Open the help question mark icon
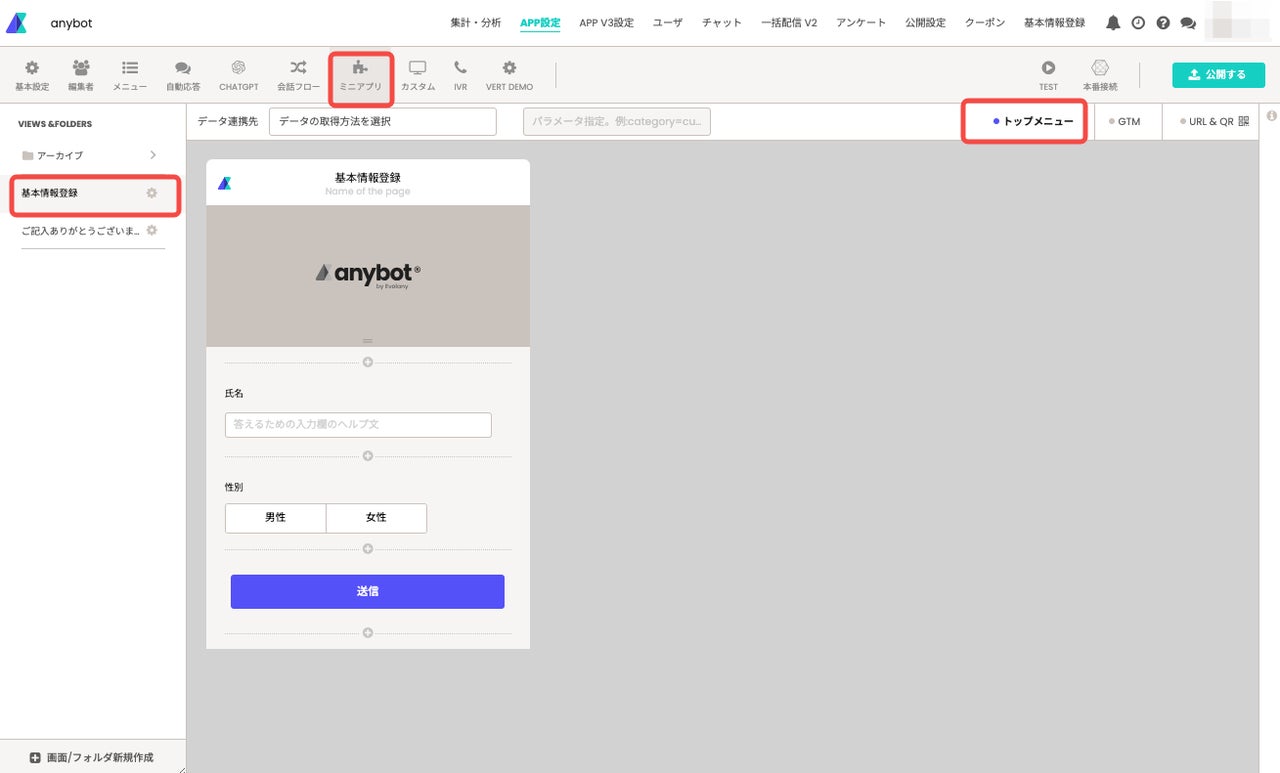Viewport: 1280px width, 773px height. pyautogui.click(x=1163, y=23)
